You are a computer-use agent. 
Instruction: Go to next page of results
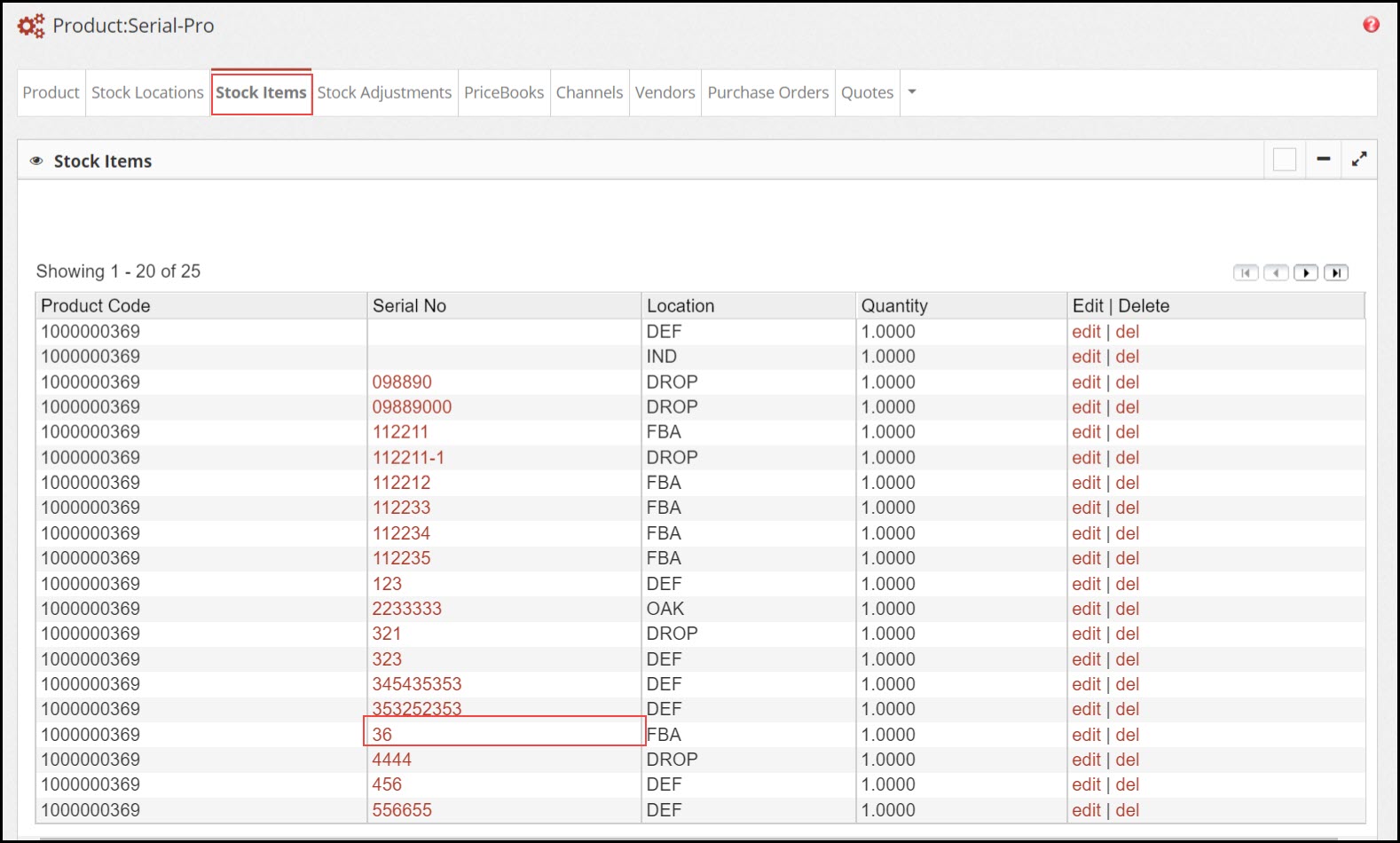pyautogui.click(x=1306, y=272)
